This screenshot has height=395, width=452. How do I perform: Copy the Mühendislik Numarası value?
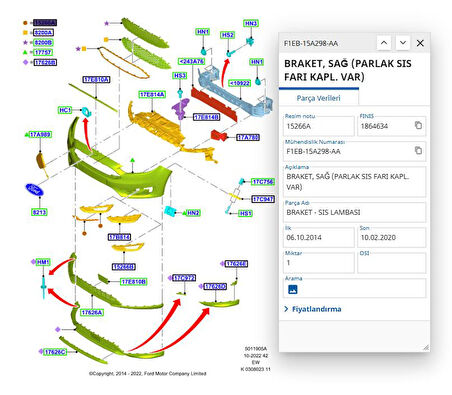tap(418, 150)
